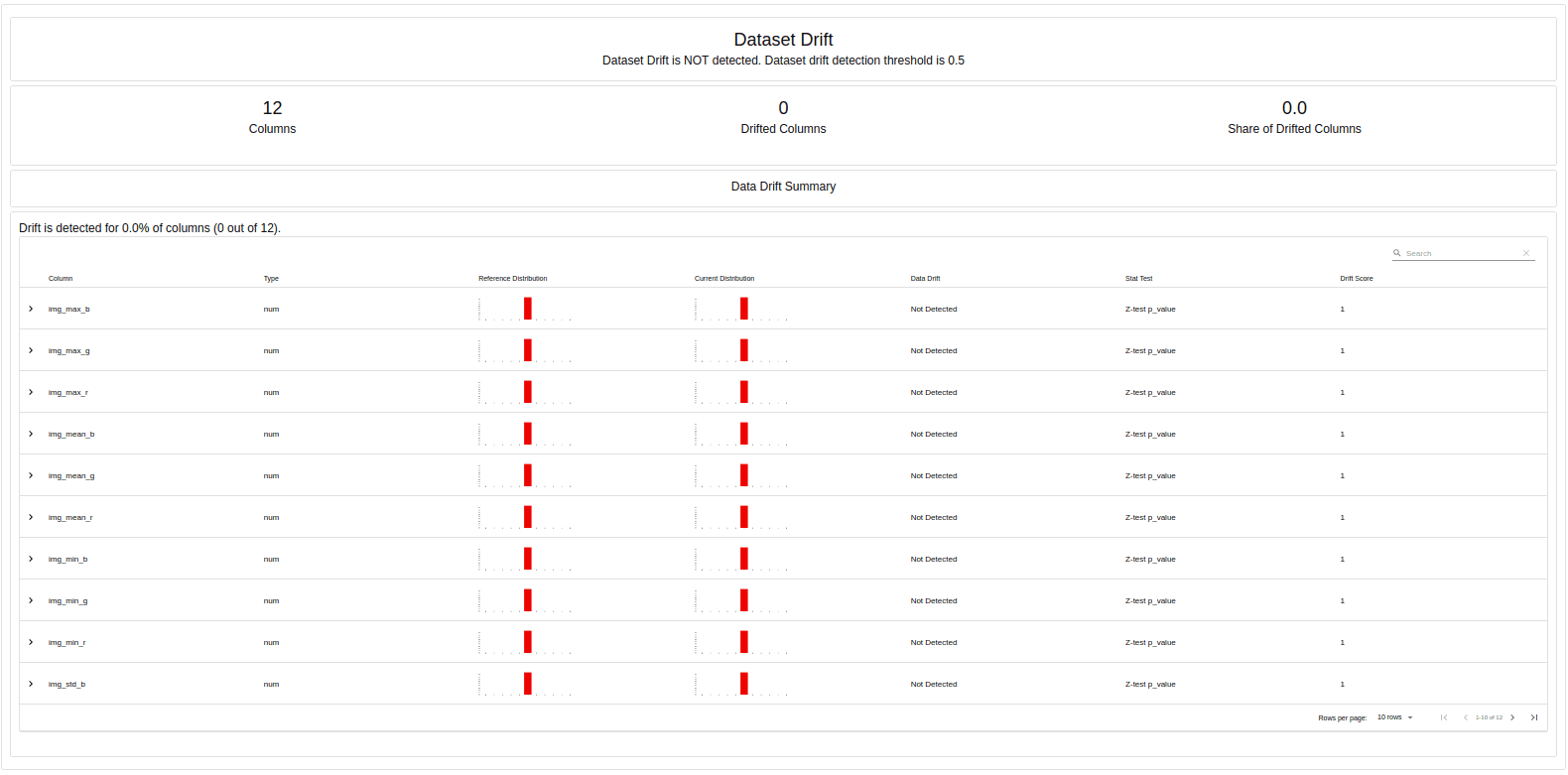Select the img_mean_r column name
The image size is (1568, 775).
[x=70, y=518]
